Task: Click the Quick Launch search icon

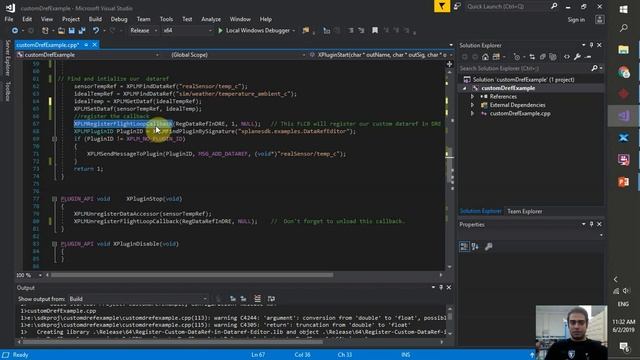Action: (x=554, y=6)
